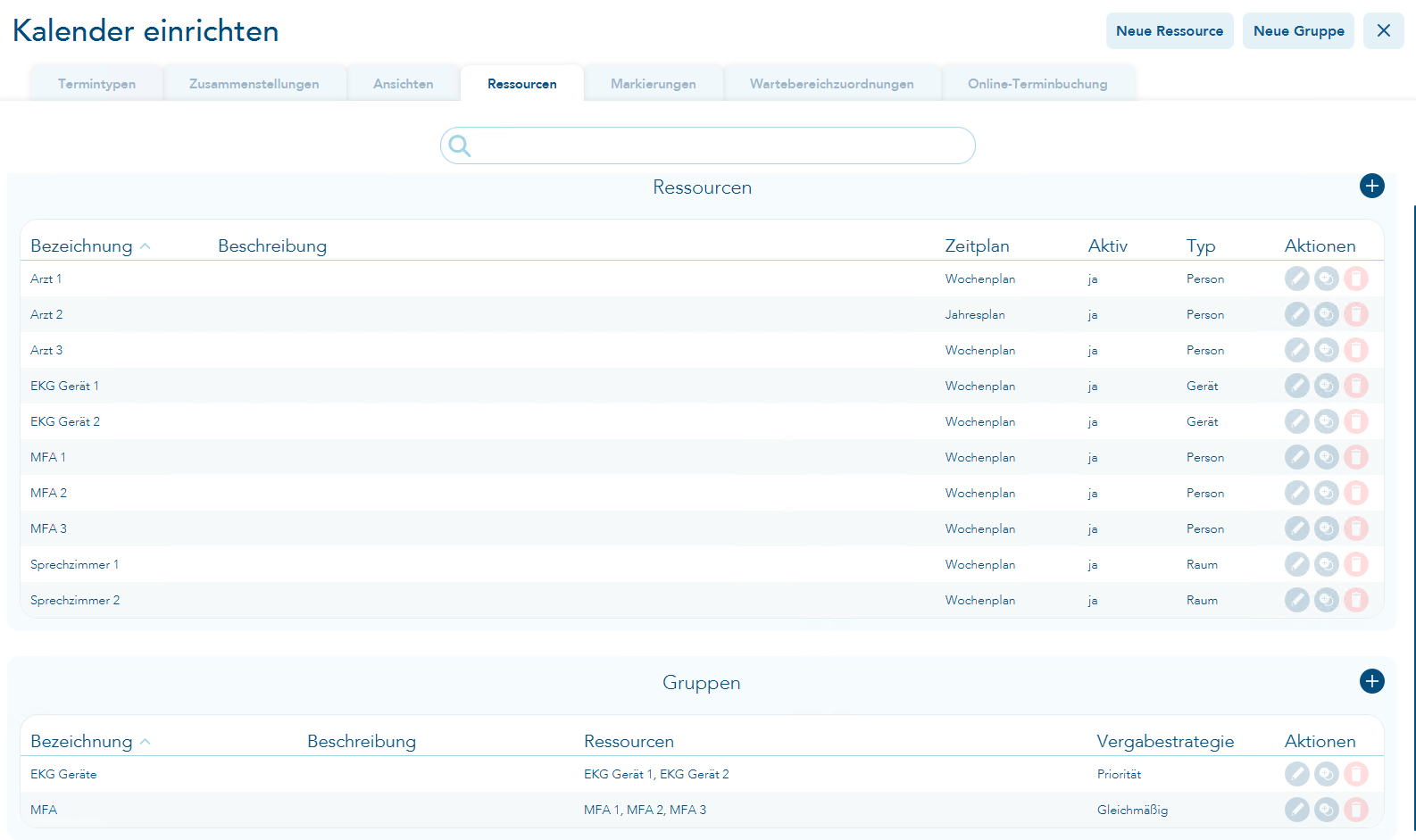Delete the MFA group row
This screenshot has width=1416, height=840.
1356,810
